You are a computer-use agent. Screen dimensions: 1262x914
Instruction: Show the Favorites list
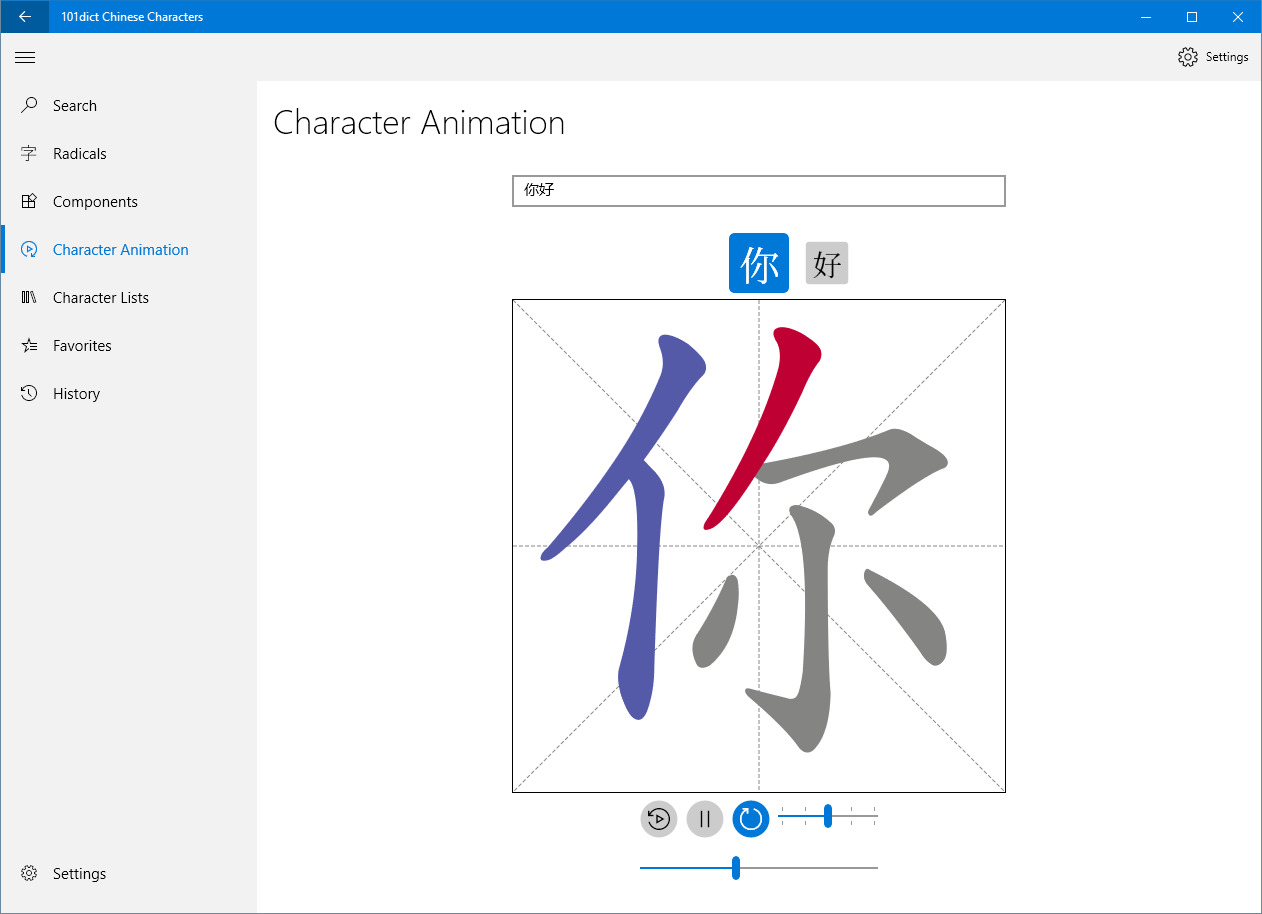coord(82,346)
